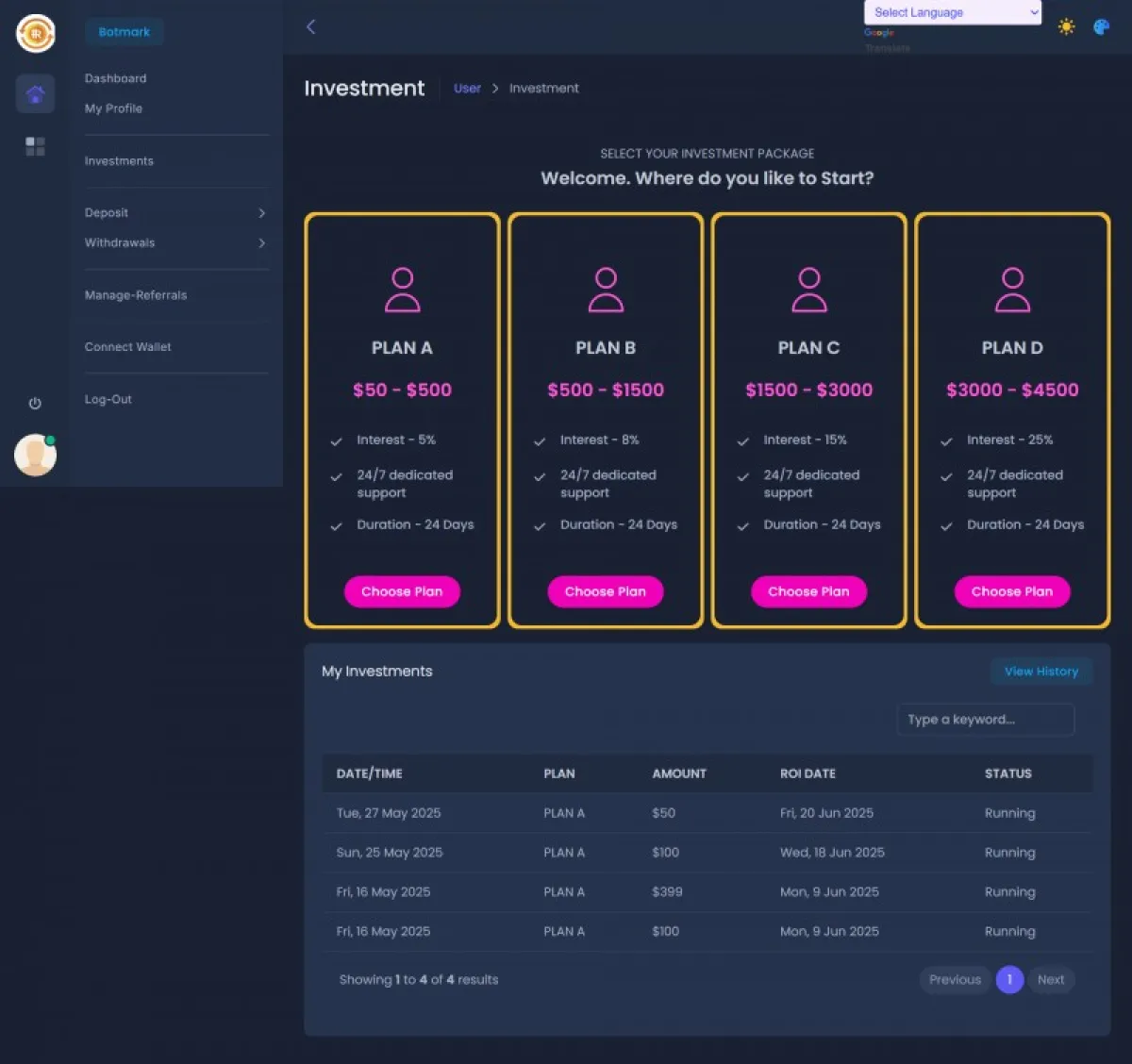Screen dimensions: 1132x1064
Task: Click the 'Wed, 18 Jun 2025' ROI date
Action: point(832,853)
